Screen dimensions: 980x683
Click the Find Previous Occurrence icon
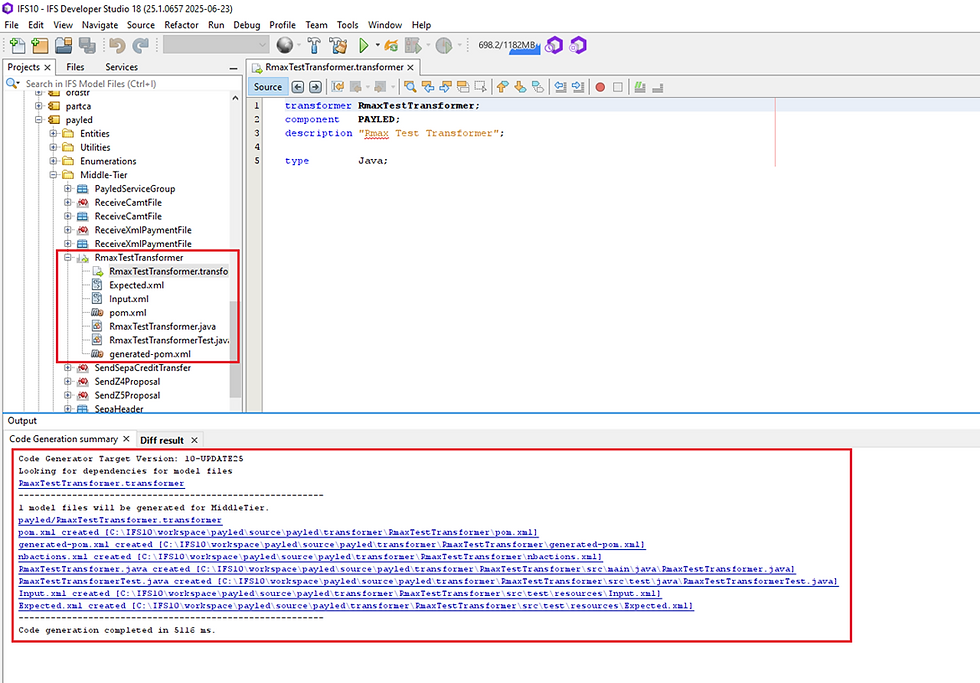428,87
